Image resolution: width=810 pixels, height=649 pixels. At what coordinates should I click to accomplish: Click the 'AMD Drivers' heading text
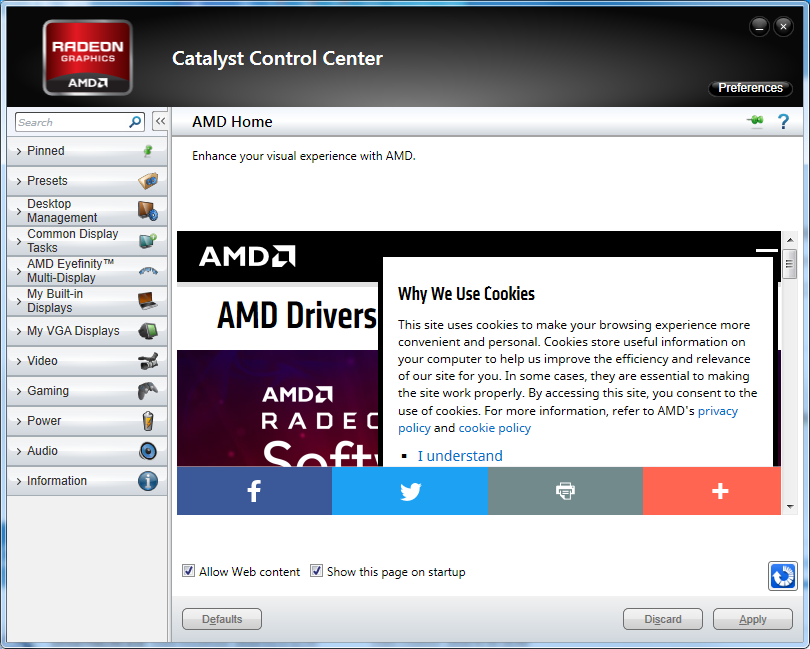(x=297, y=315)
